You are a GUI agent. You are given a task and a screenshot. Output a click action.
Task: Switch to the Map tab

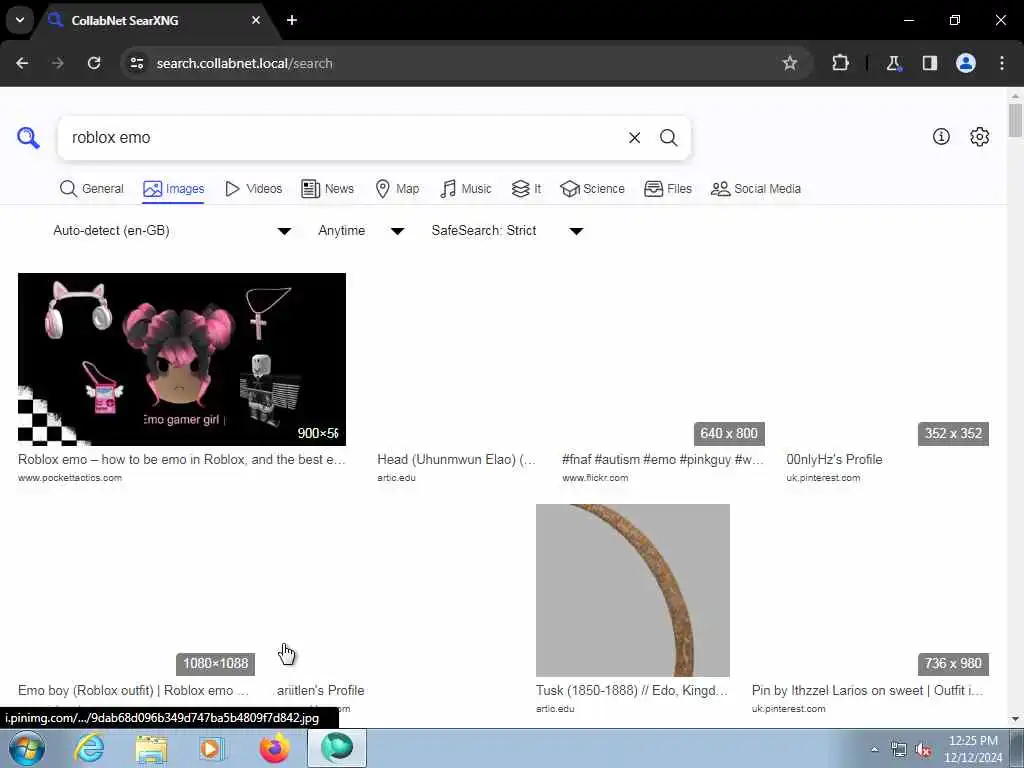point(397,189)
